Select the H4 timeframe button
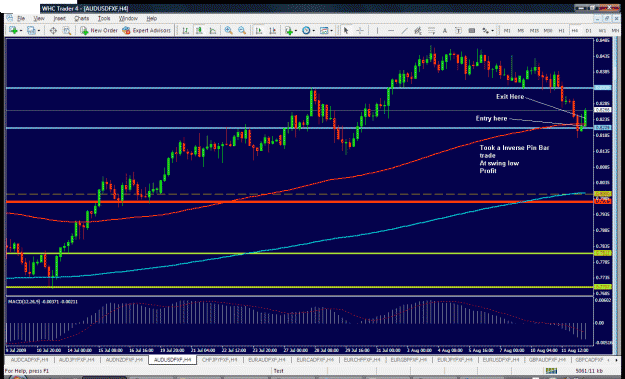 [x=575, y=30]
